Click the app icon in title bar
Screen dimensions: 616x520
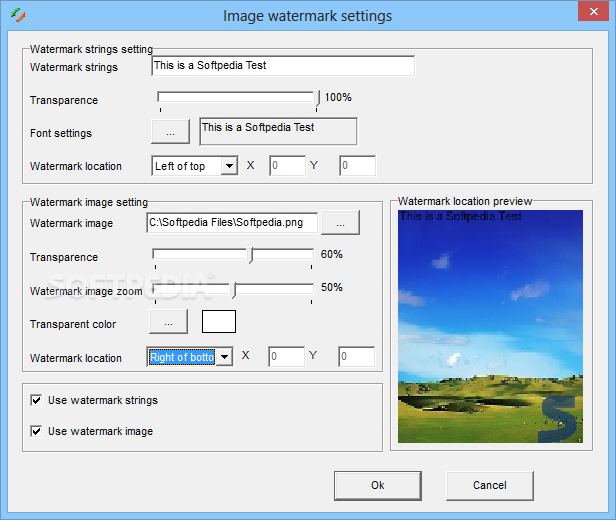18,15
